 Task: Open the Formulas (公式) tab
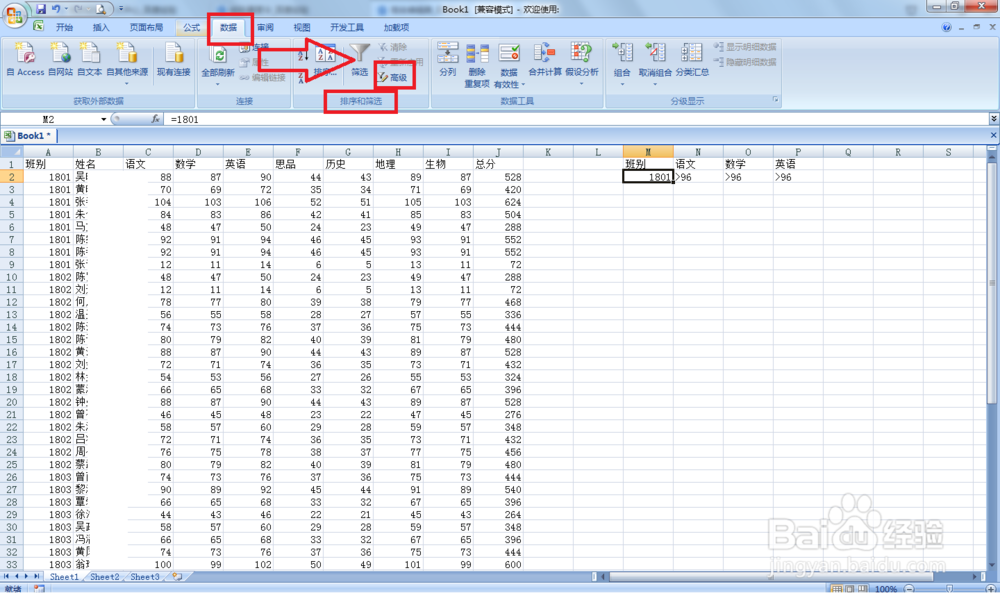(x=191, y=27)
